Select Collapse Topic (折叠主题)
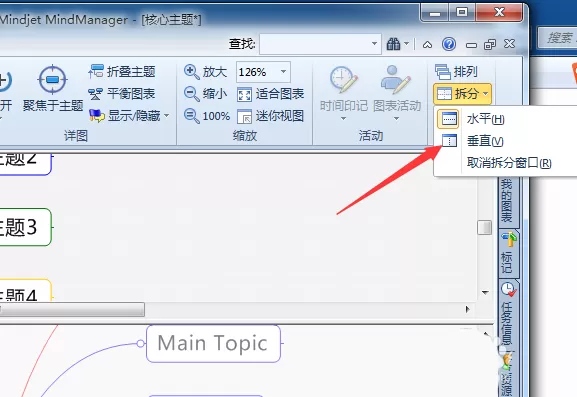 pyautogui.click(x=122, y=71)
